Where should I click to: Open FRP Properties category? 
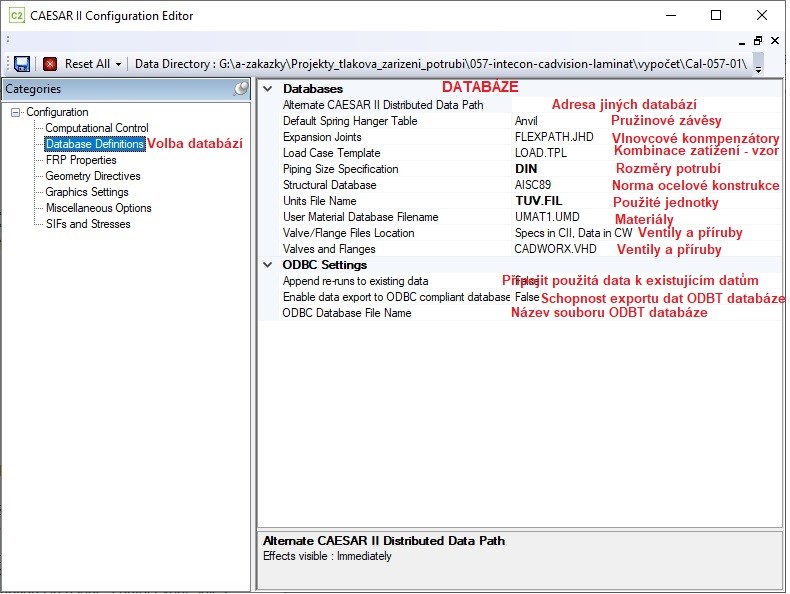point(81,160)
